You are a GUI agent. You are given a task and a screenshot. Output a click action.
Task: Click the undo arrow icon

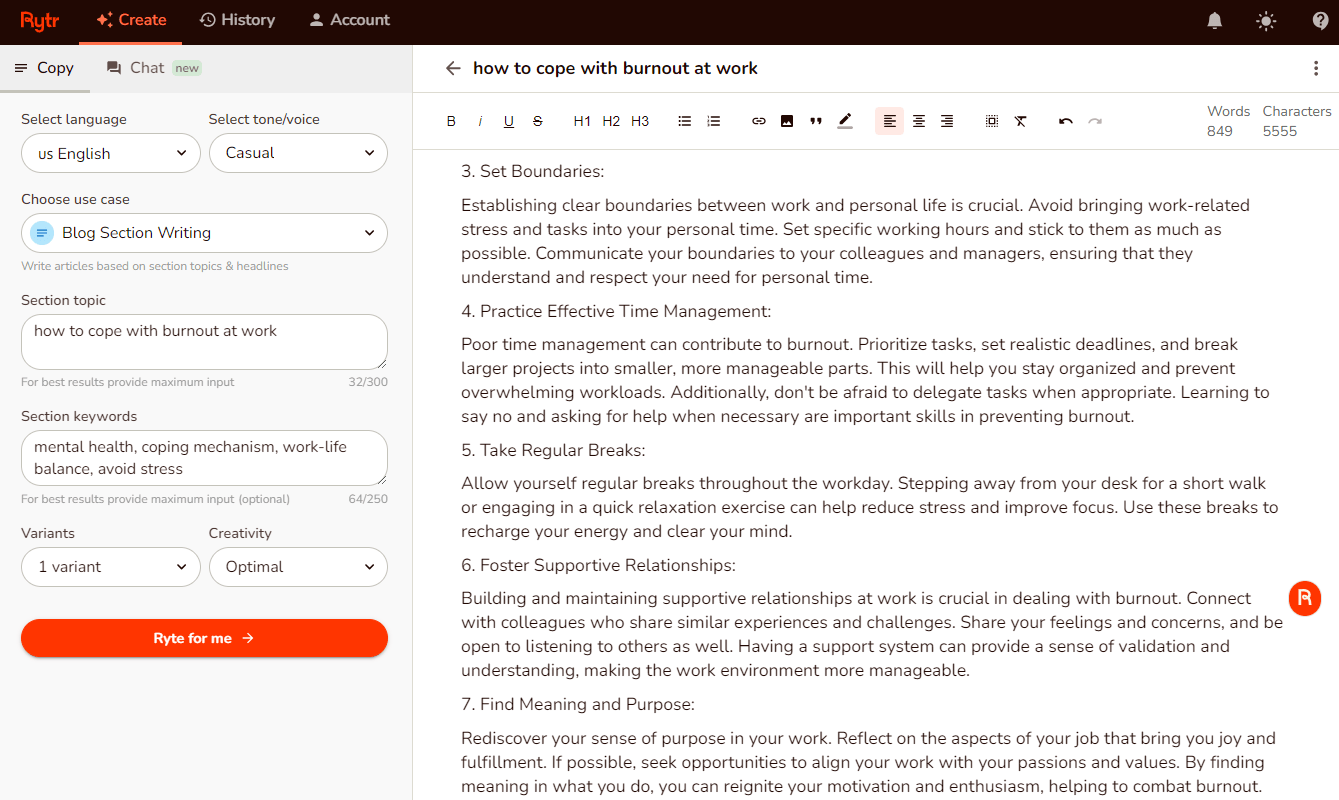click(1066, 121)
